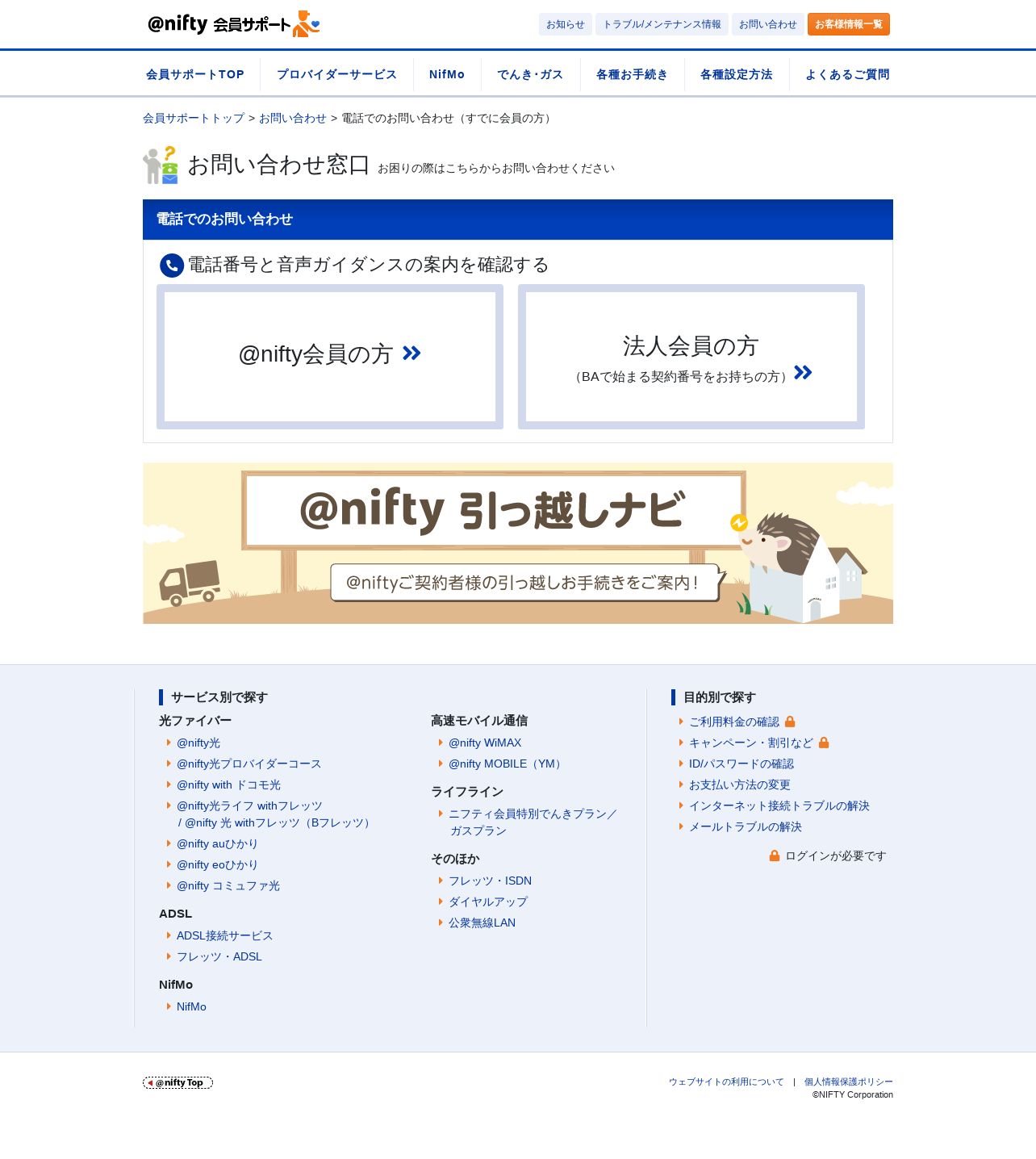Click the @nifty 会員サポート logo
This screenshot has width=1036, height=1159.
click(x=234, y=24)
